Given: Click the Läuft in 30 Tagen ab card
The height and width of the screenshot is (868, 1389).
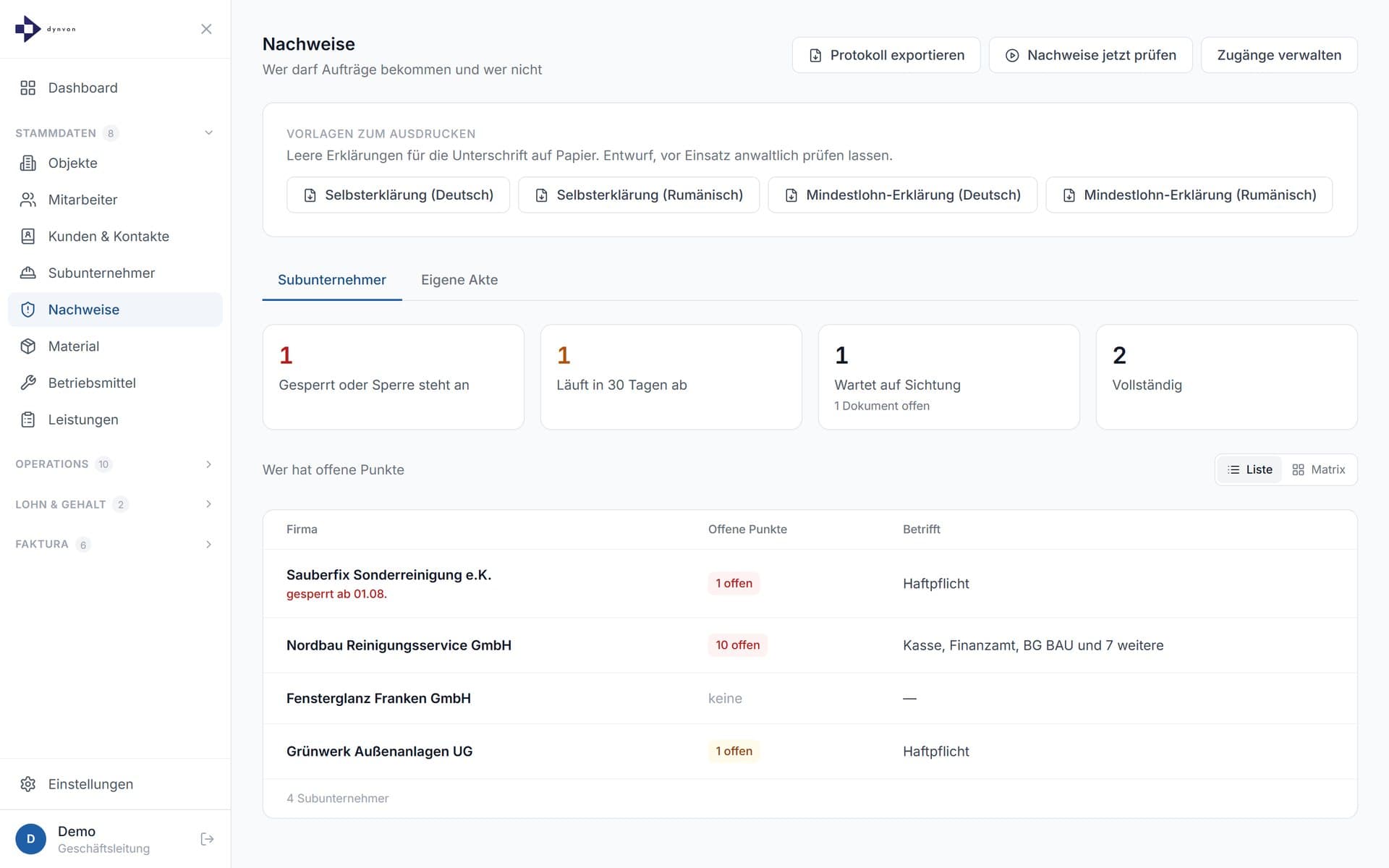Looking at the screenshot, I should (x=671, y=377).
